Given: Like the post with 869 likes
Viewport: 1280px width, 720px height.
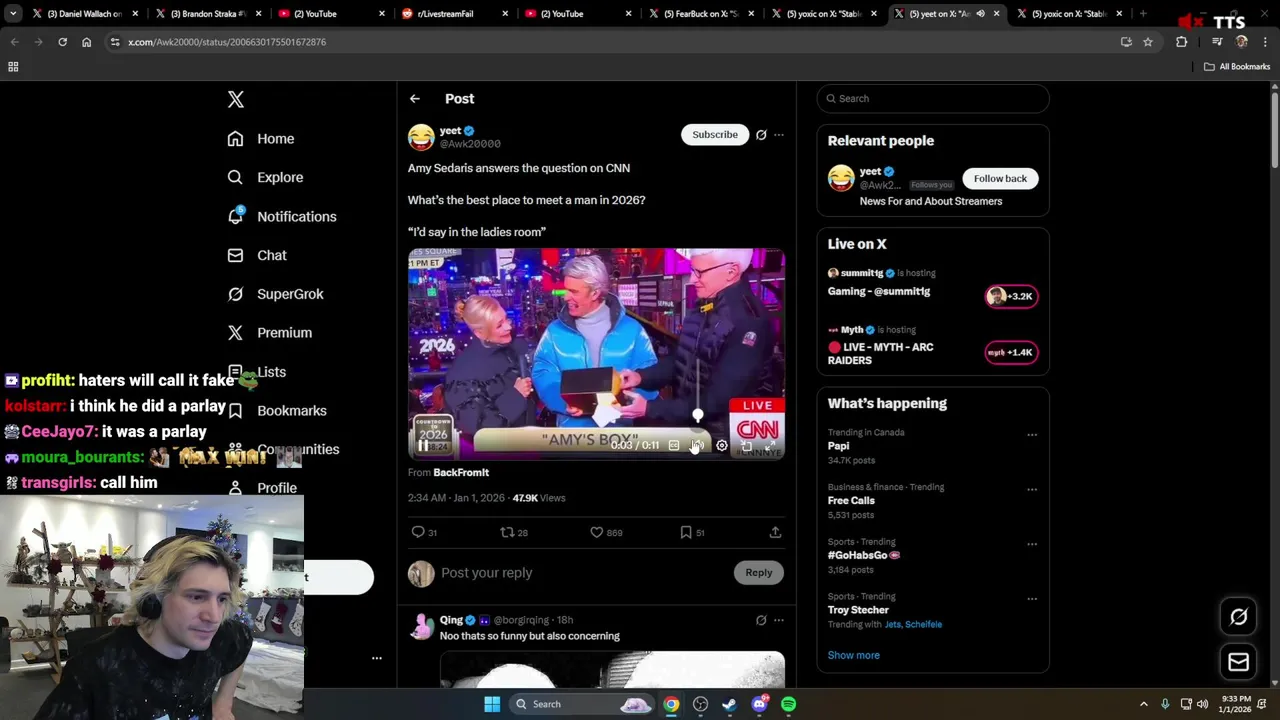Looking at the screenshot, I should click(597, 532).
